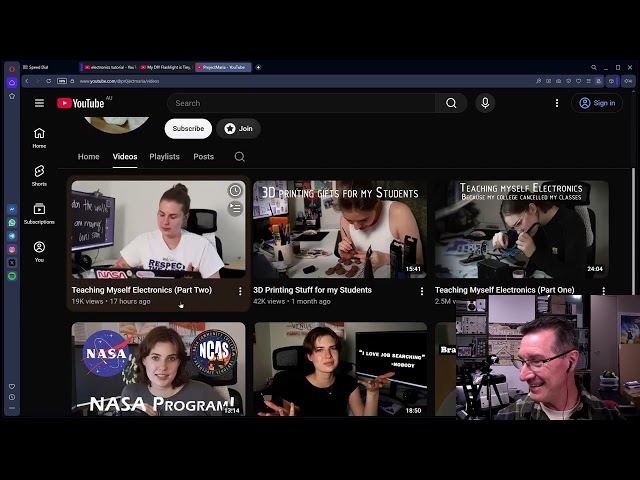
Task: Click the channel avatar picture
Action: (117, 124)
